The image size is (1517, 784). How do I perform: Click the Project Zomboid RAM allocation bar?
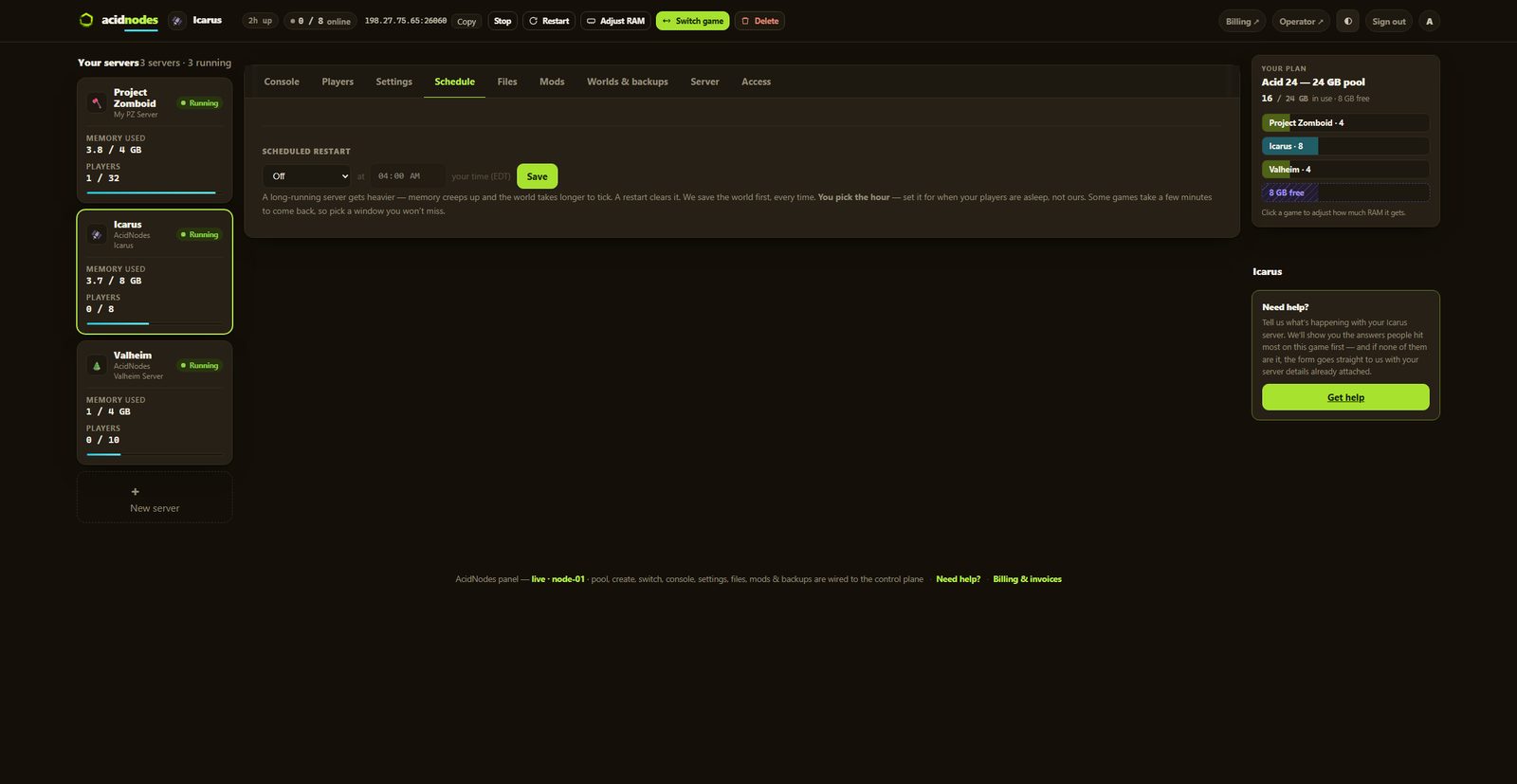point(1345,123)
